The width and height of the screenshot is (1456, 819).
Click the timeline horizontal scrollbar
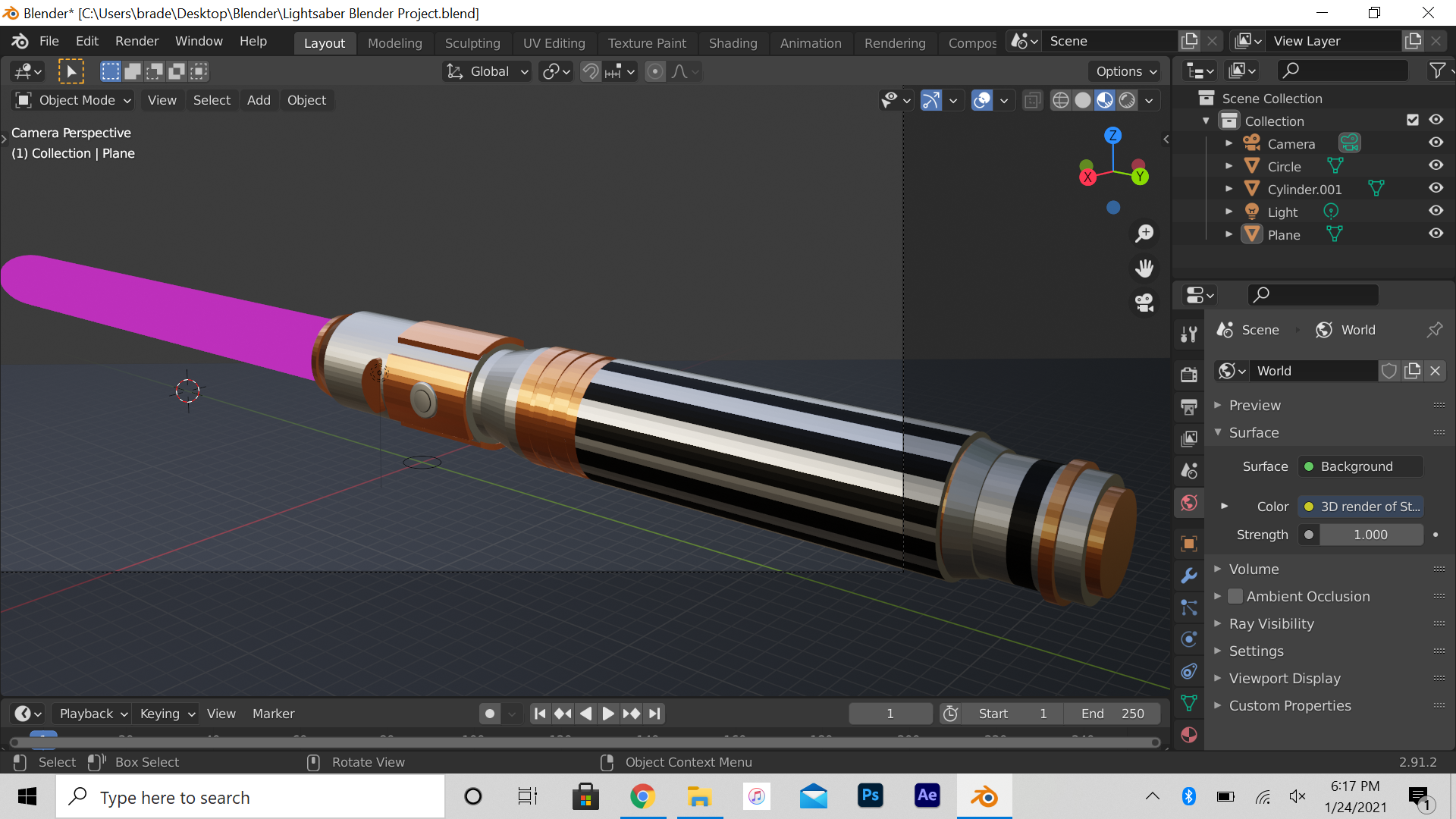(584, 742)
